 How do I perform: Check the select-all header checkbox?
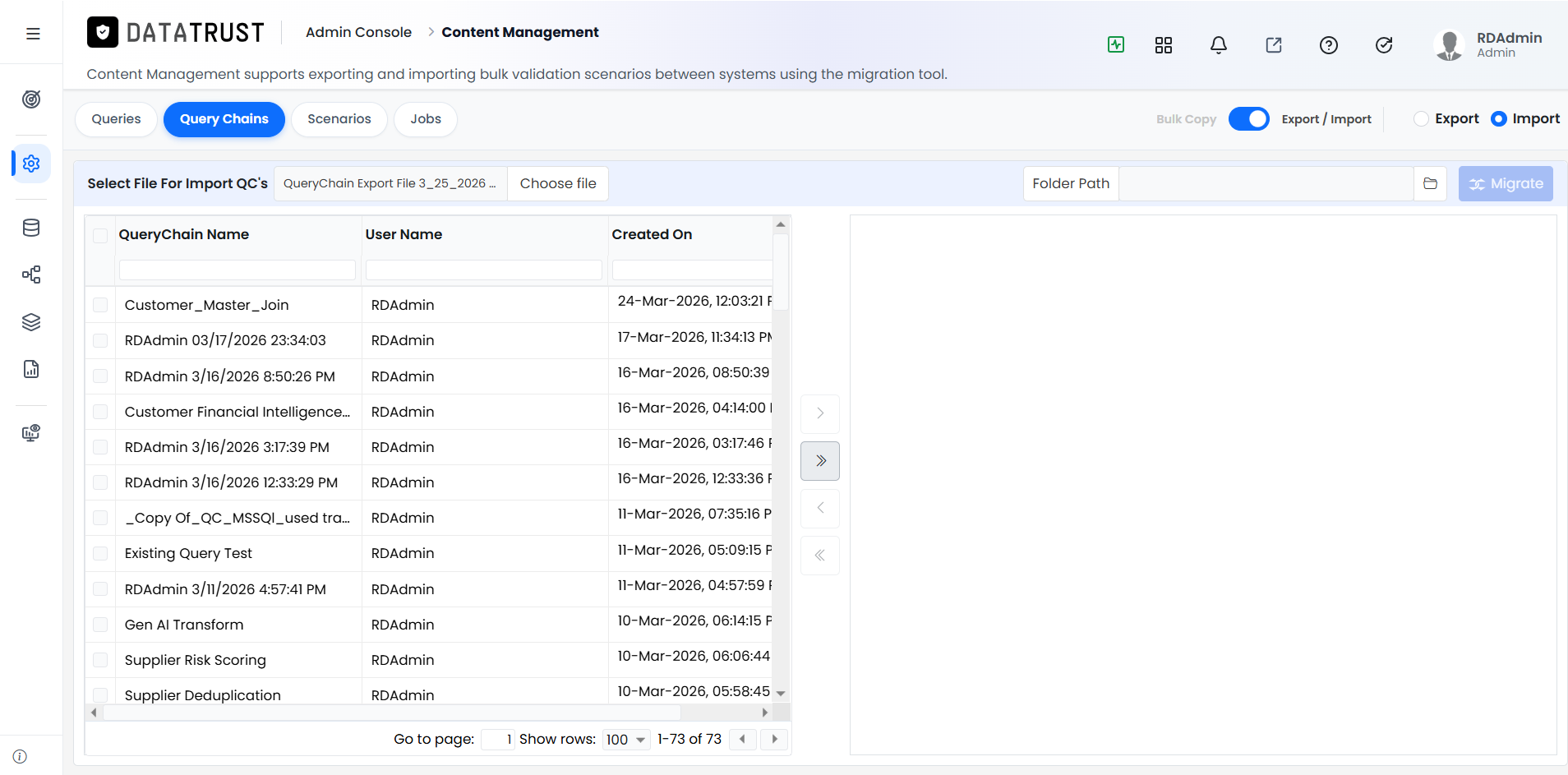[100, 236]
